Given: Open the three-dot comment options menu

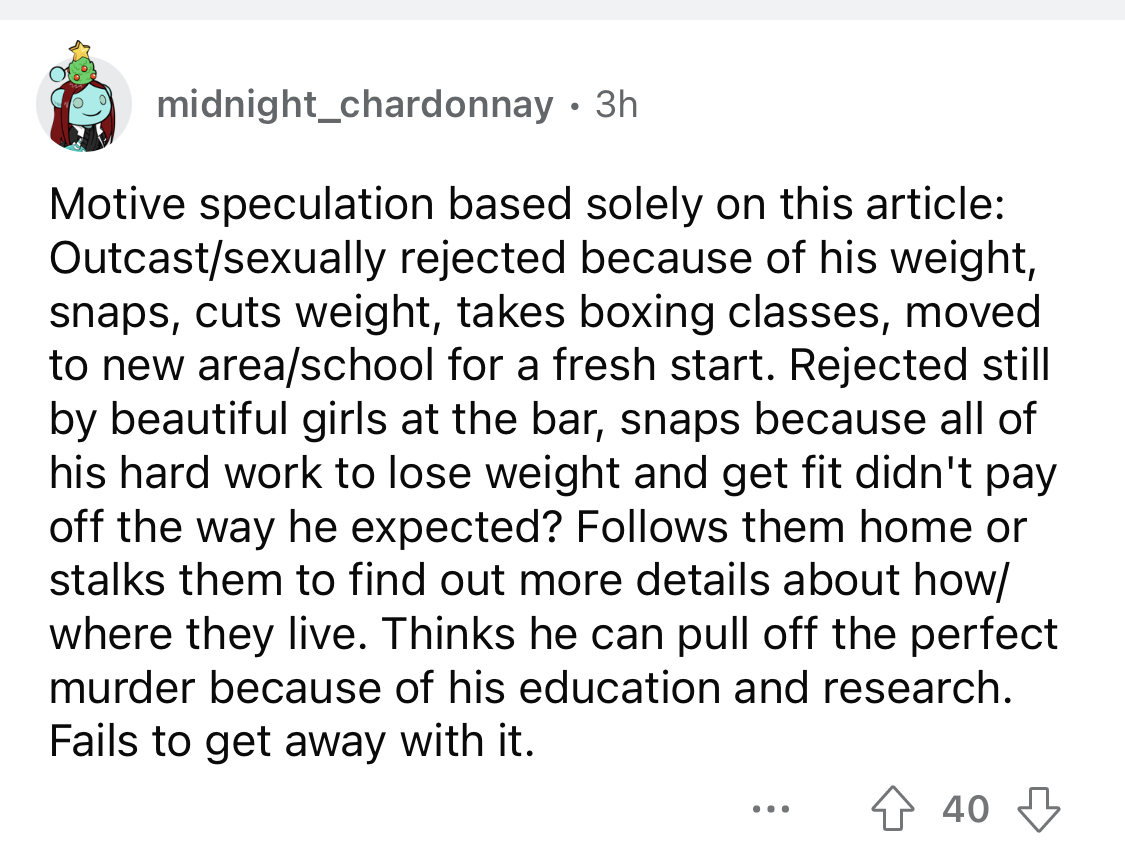Looking at the screenshot, I should pos(771,810).
